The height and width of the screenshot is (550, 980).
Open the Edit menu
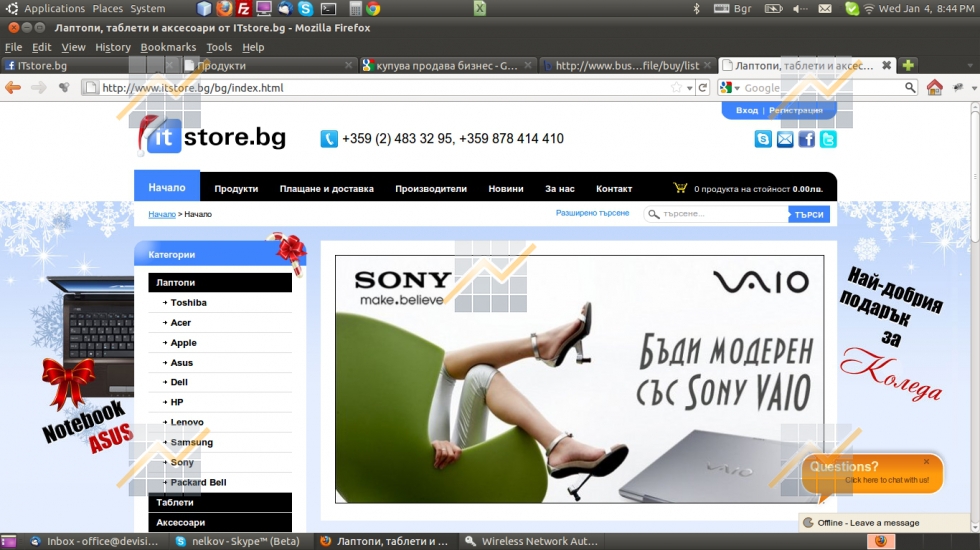[42, 47]
